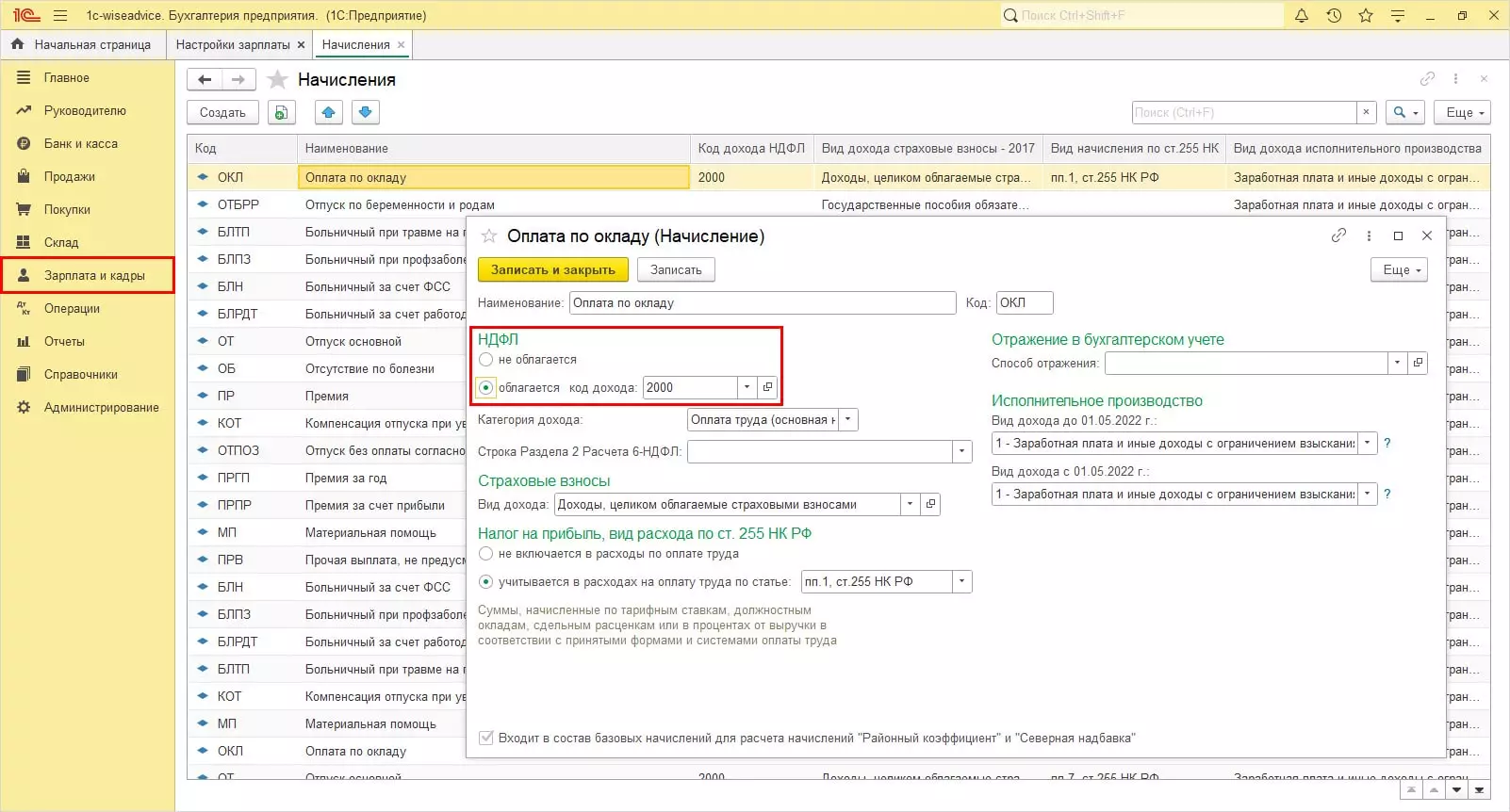
Task: Click the Код field containing ОКЛ
Action: click(x=1025, y=303)
